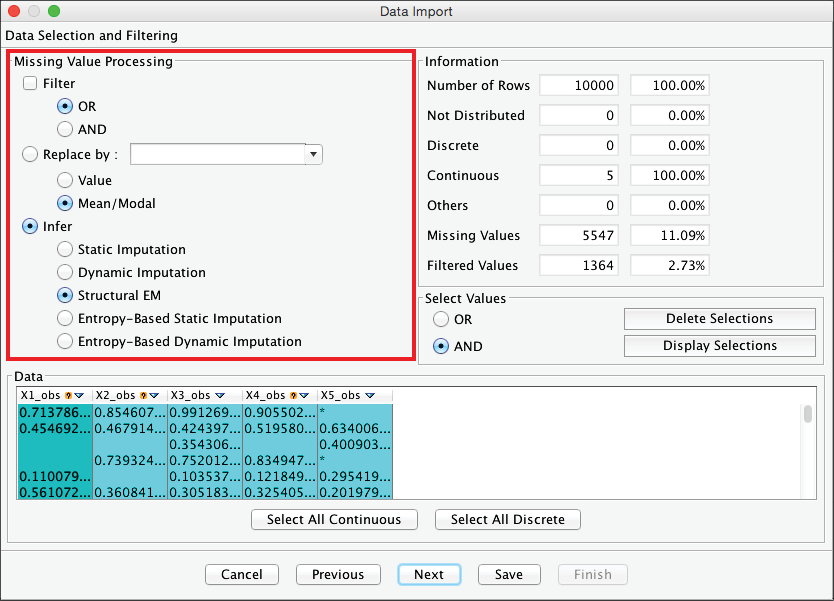Click the blue arrow icon on X1_obs header

79,396
